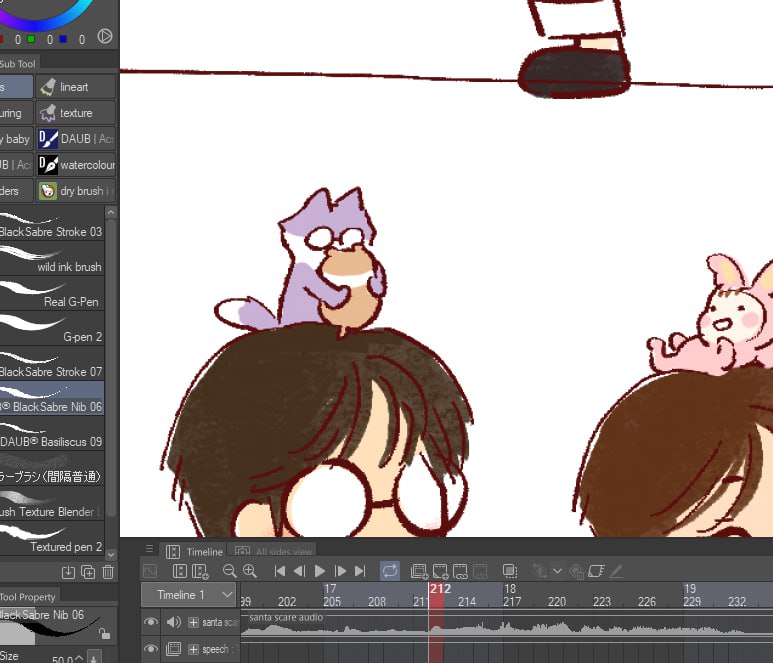The width and height of the screenshot is (773, 663).
Task: Open the Sub Tool tab
Action: point(18,64)
